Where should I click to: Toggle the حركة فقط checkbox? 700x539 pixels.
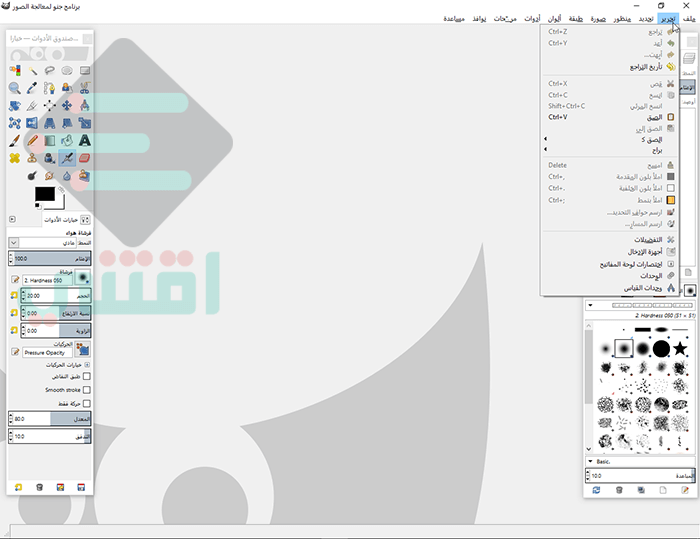(87, 404)
